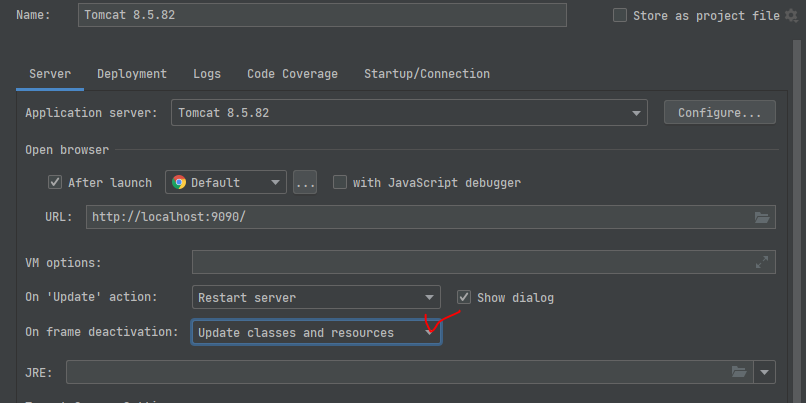Image resolution: width=806 pixels, height=403 pixels.
Task: Click the Chrome icon in browser selector
Action: tap(179, 182)
